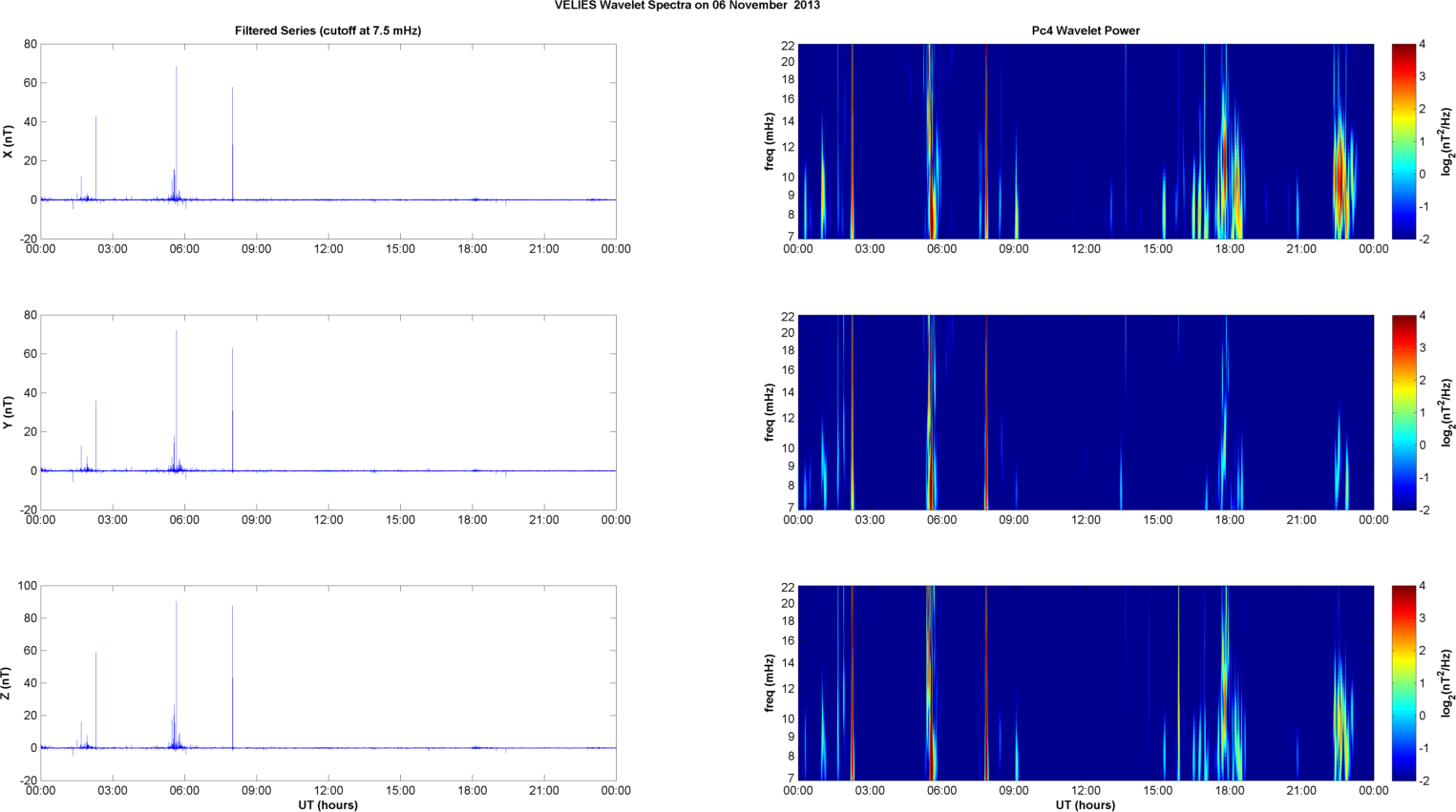Click the Pc4 Wavelet Power heading
The height and width of the screenshot is (812, 1456).
coord(1086,31)
